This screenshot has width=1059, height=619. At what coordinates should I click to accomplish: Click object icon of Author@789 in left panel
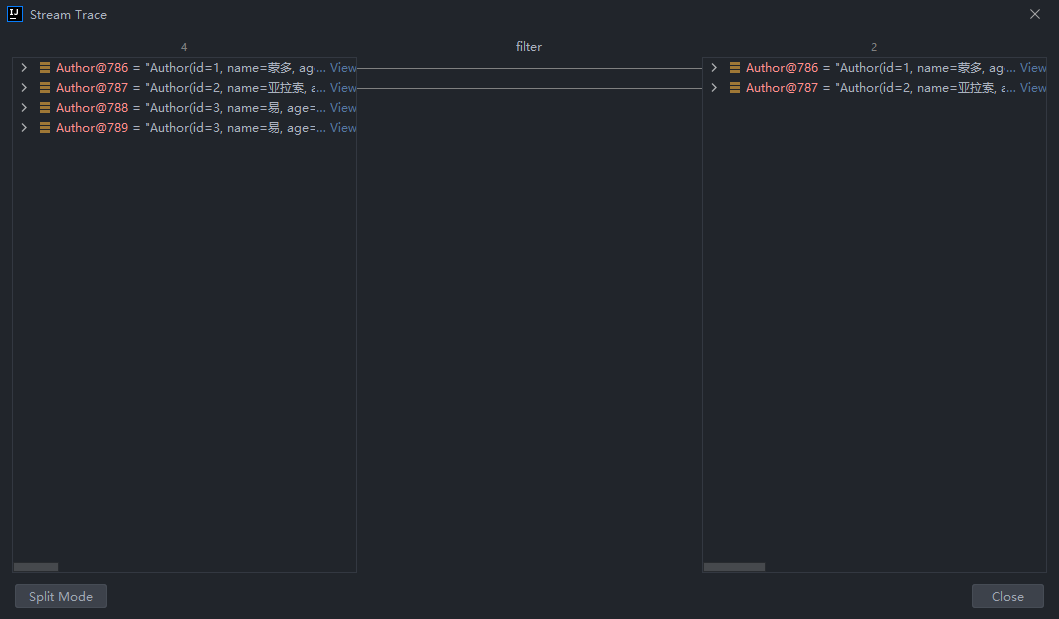pyautogui.click(x=45, y=128)
